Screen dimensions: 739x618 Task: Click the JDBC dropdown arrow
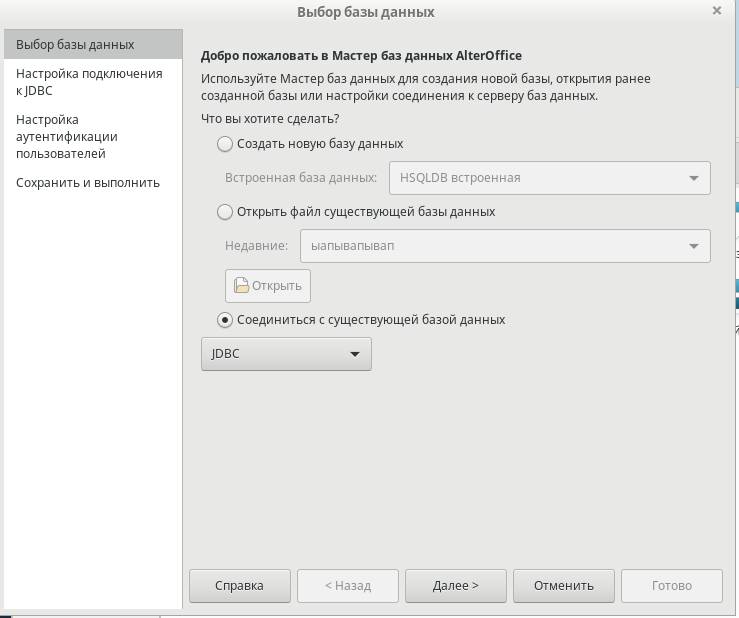pyautogui.click(x=355, y=354)
